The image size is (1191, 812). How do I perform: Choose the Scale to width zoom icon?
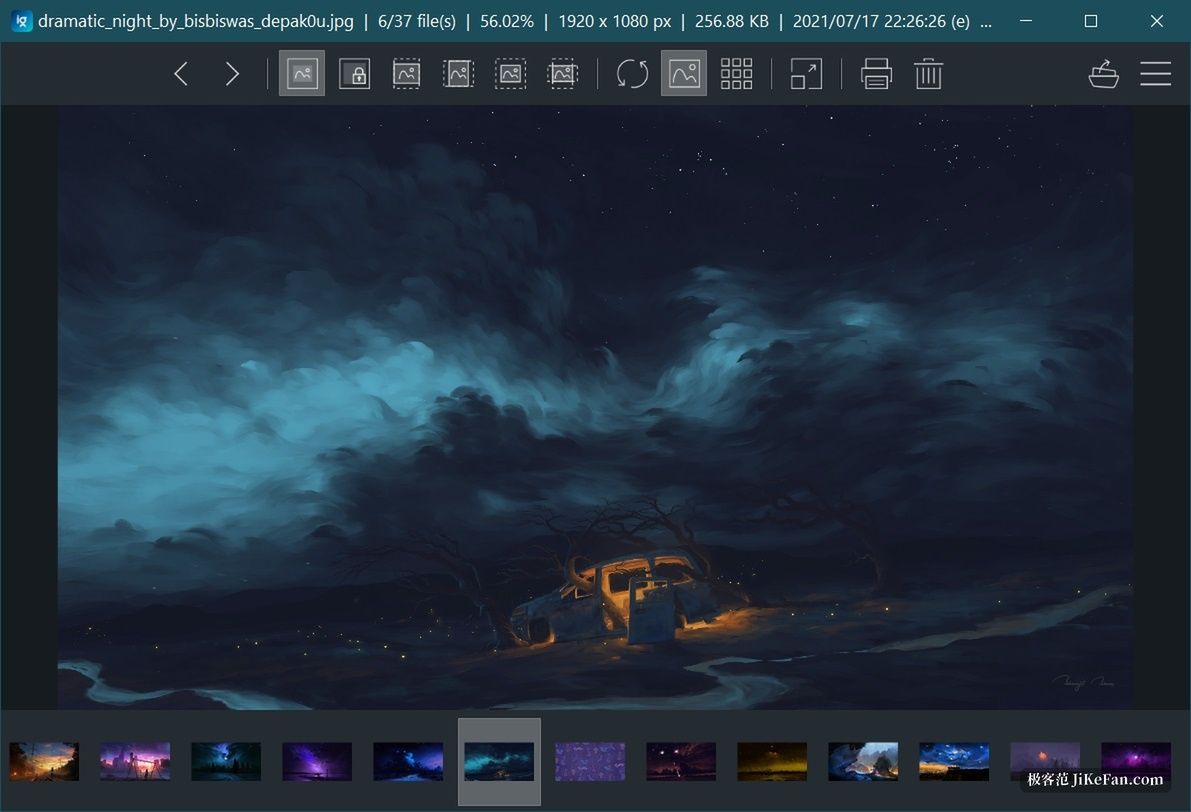406,74
